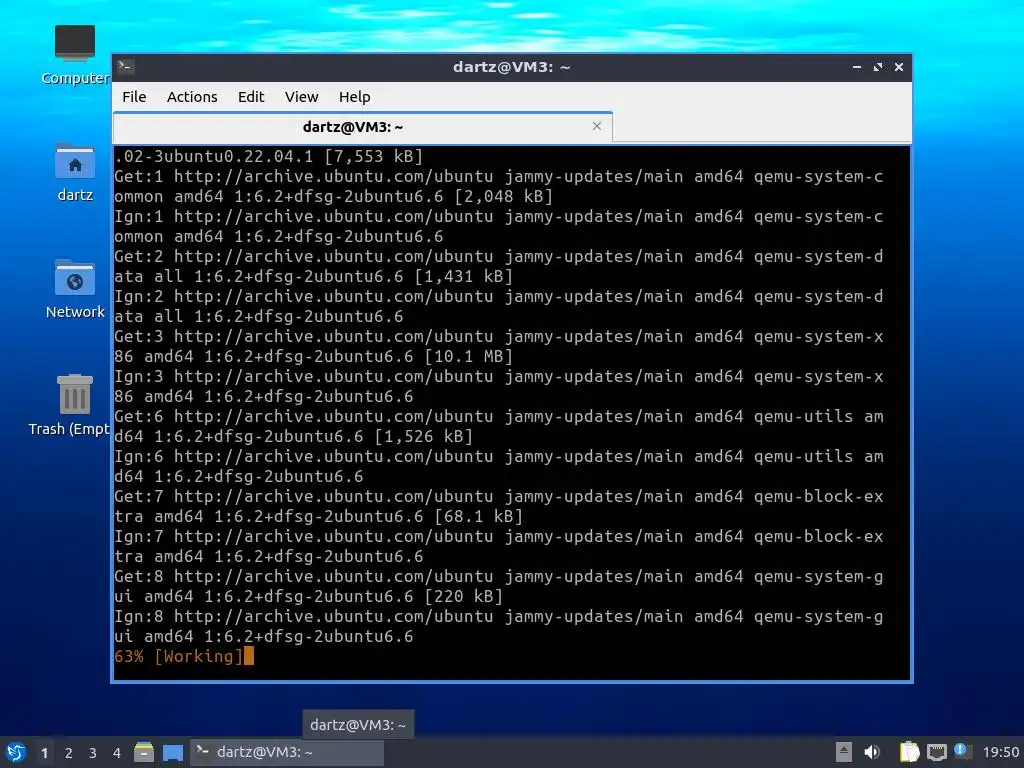
Task: Switch to workspace 3
Action: (x=93, y=753)
